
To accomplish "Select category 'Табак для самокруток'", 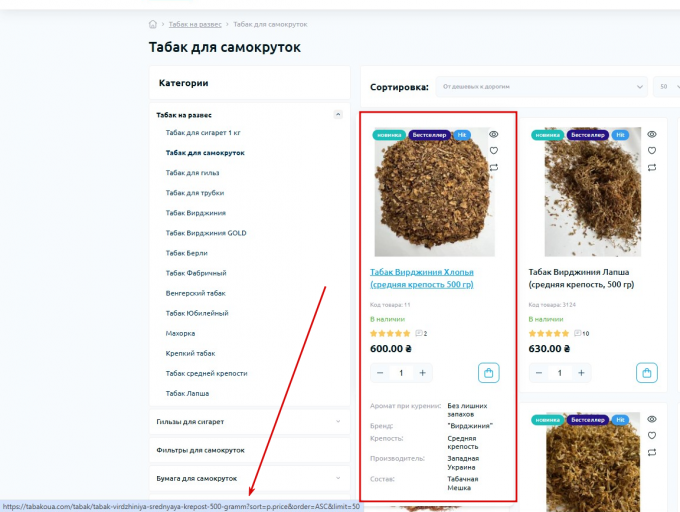I will [x=205, y=153].
